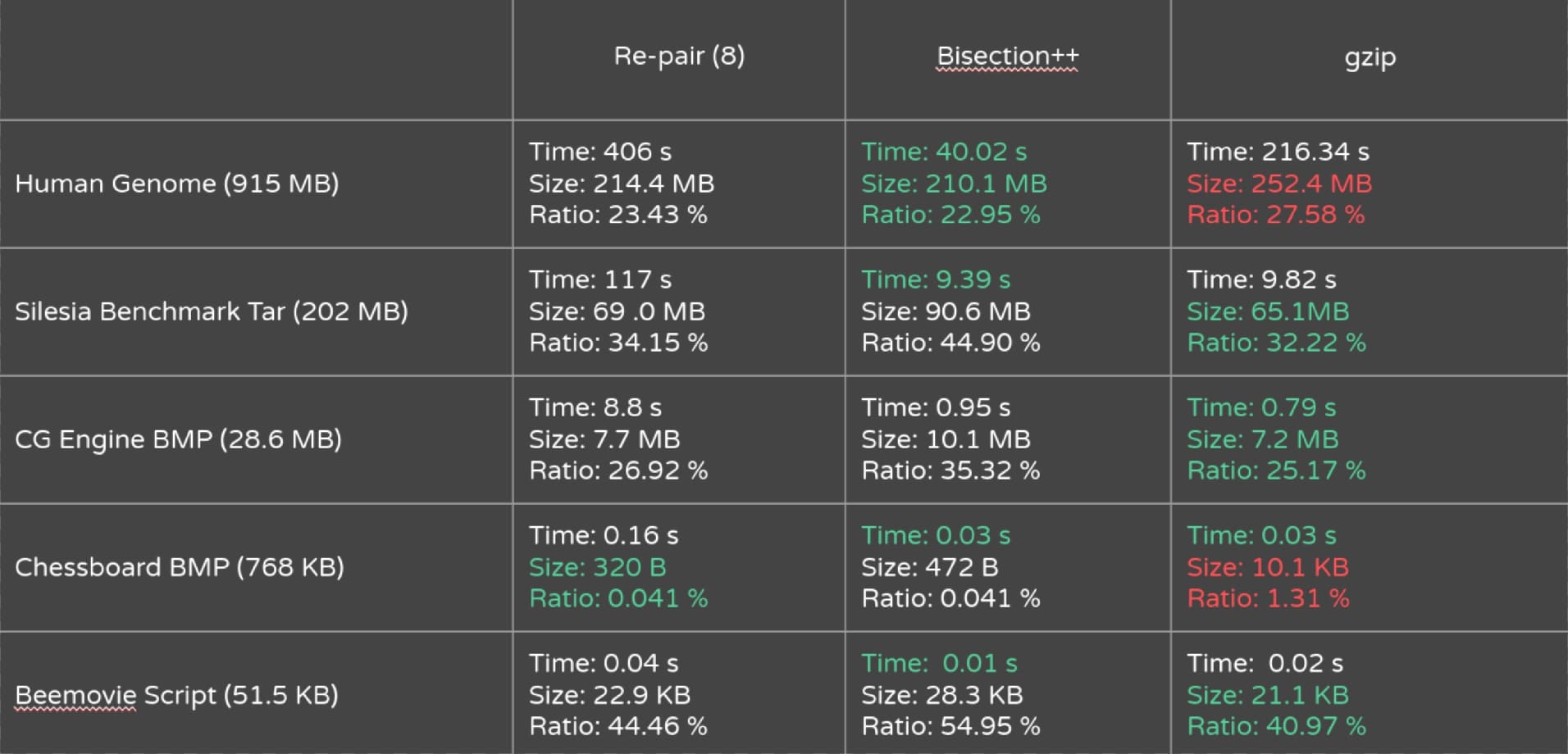This screenshot has width=1568, height=754.
Task: Select the Human Genome (915 MB) row label
Action: [x=177, y=183]
